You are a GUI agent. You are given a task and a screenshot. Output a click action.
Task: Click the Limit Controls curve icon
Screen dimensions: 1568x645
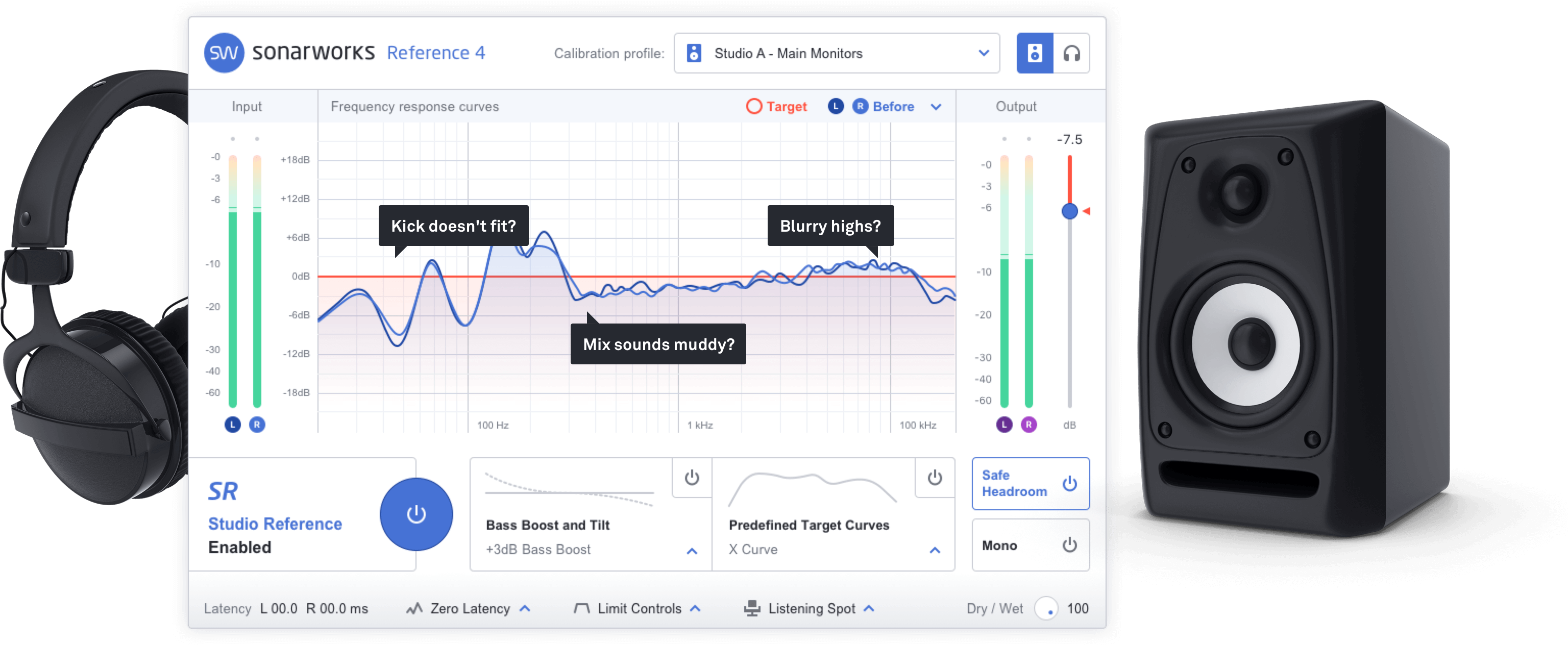tap(581, 608)
